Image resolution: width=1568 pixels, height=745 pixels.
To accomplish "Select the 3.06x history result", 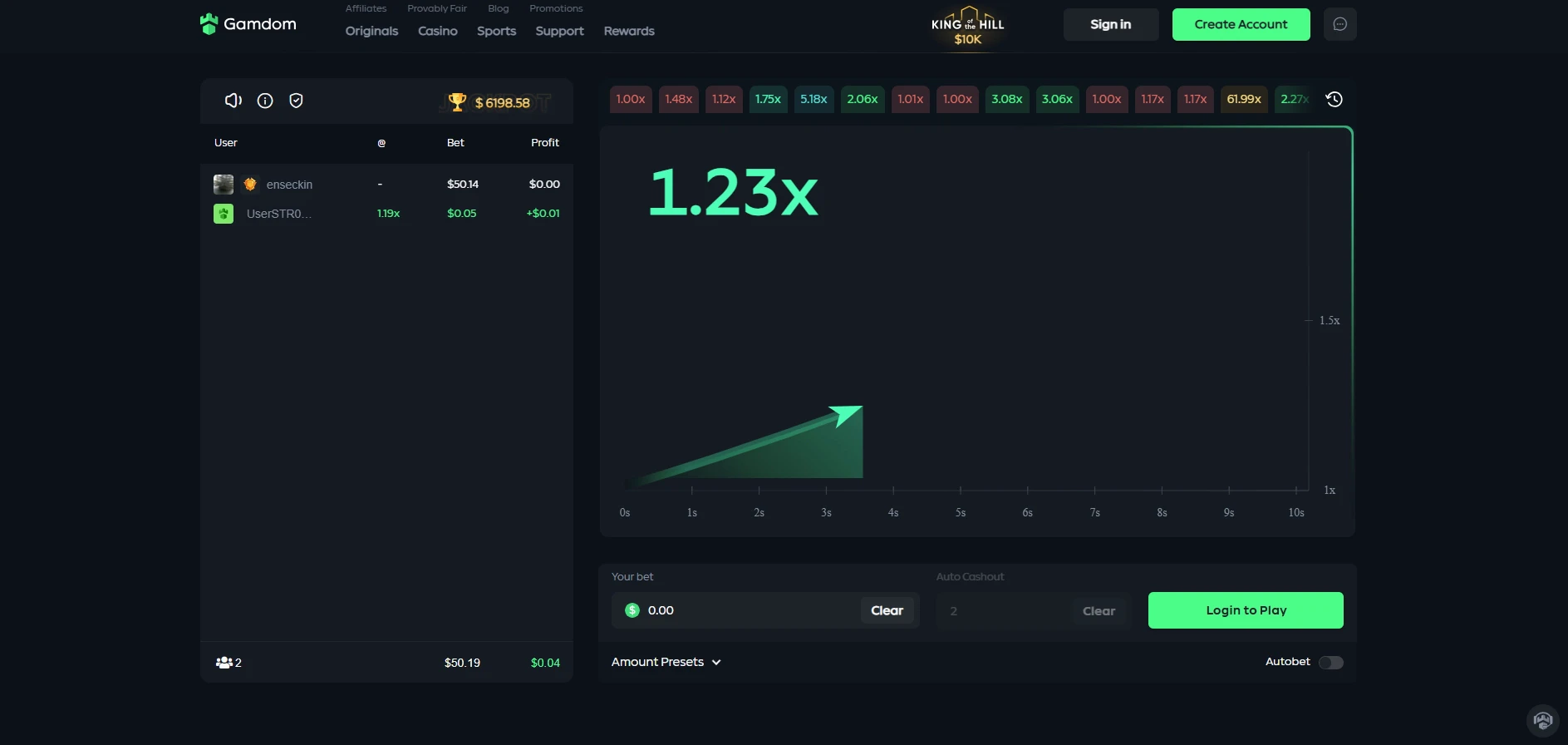I will (1057, 99).
